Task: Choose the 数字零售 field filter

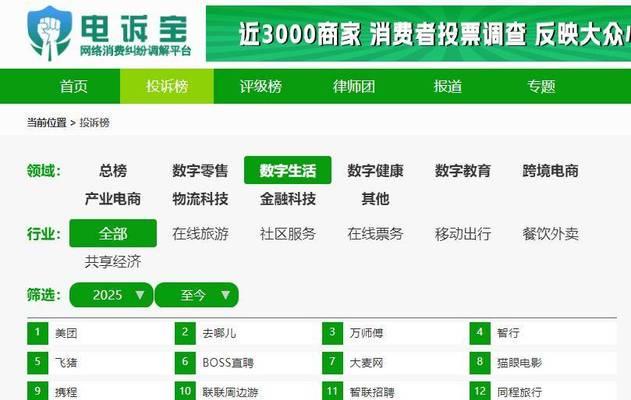Action: pyautogui.click(x=200, y=171)
